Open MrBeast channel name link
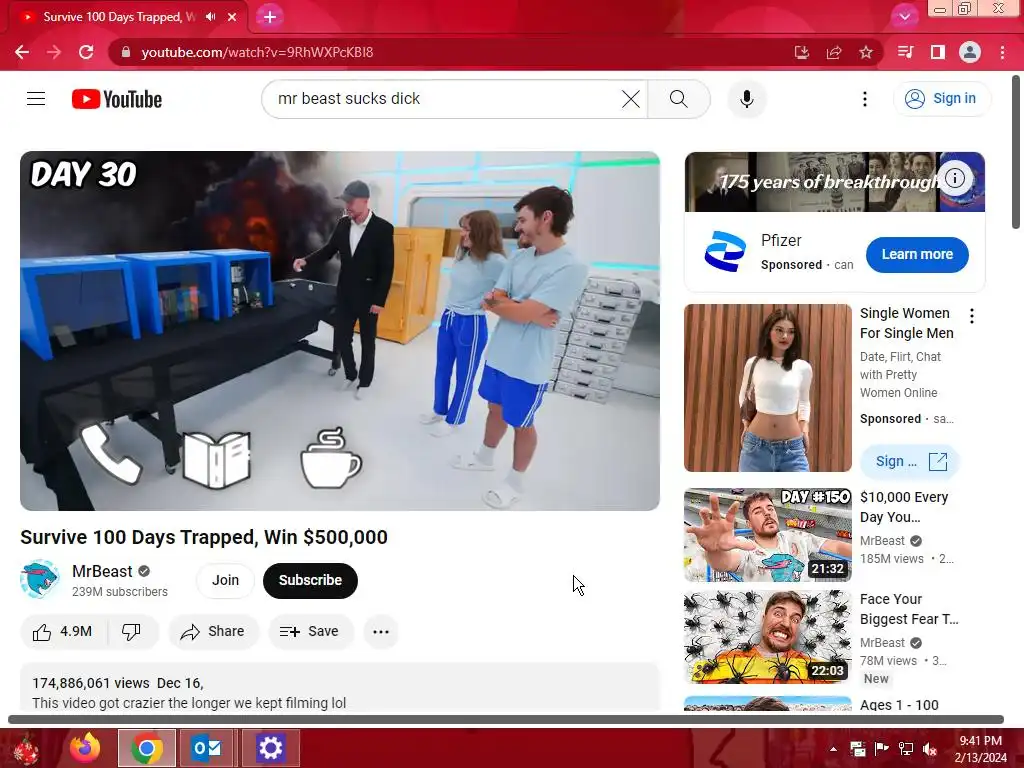This screenshot has height=768, width=1024. point(102,571)
